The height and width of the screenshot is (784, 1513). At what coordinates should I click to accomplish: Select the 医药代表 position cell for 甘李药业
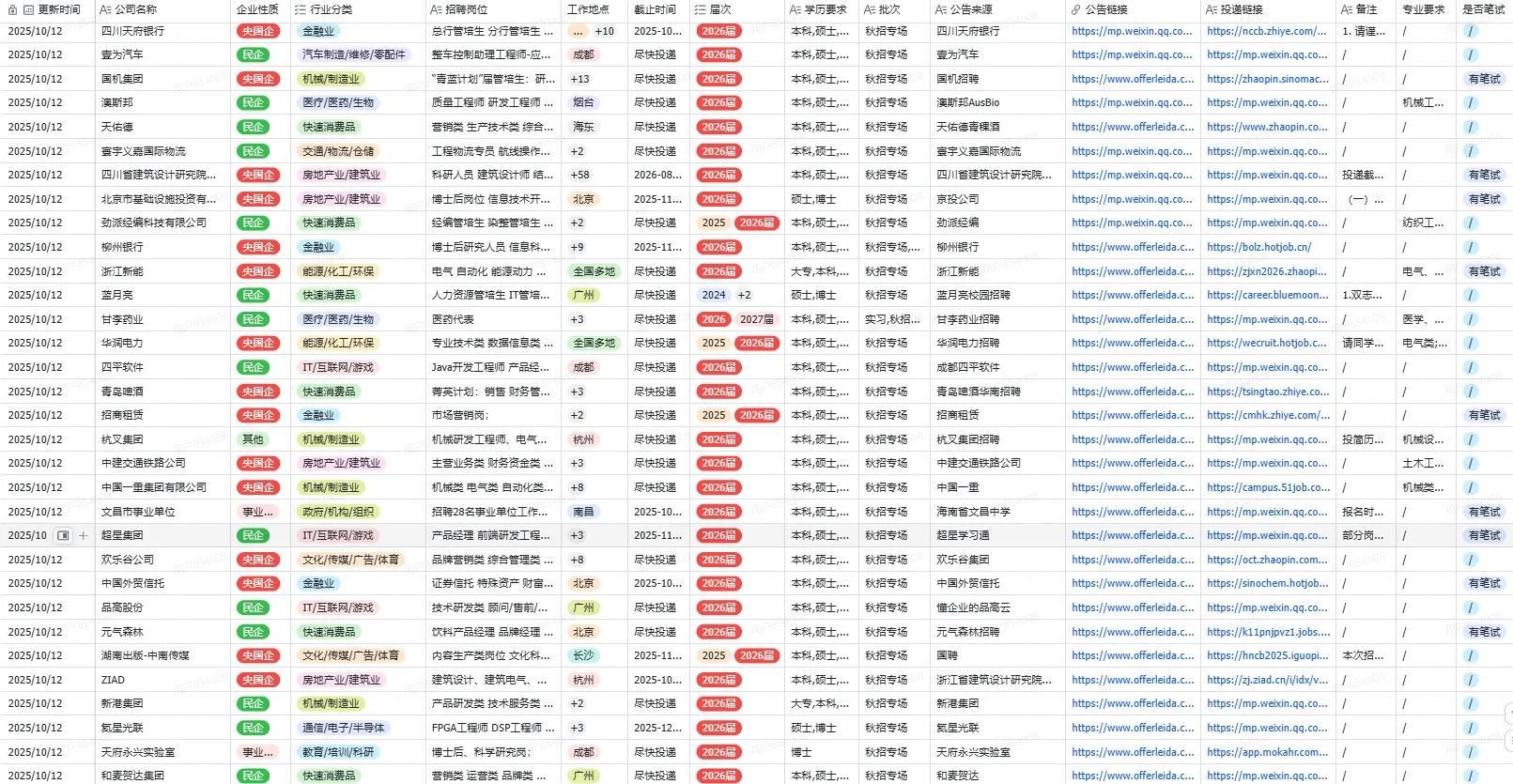494,319
